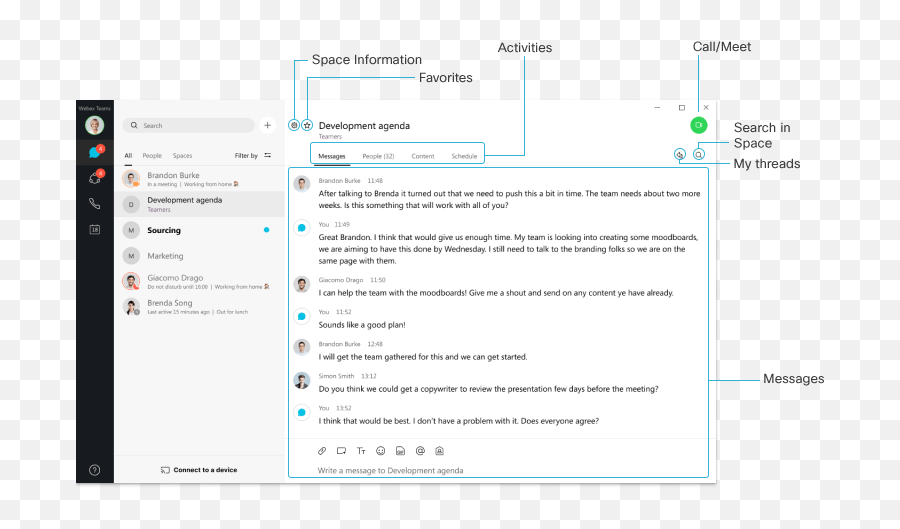Screen dimensions: 900x529
Task: Click the 'Sounds like a good plan!' message
Action: pos(362,325)
